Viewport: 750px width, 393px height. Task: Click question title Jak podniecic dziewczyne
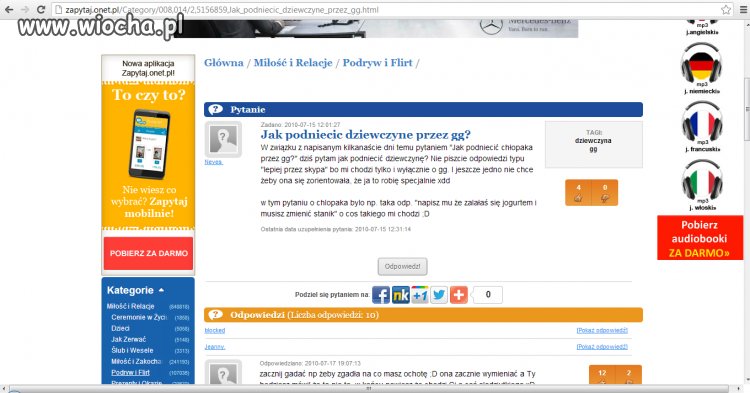tap(365, 135)
